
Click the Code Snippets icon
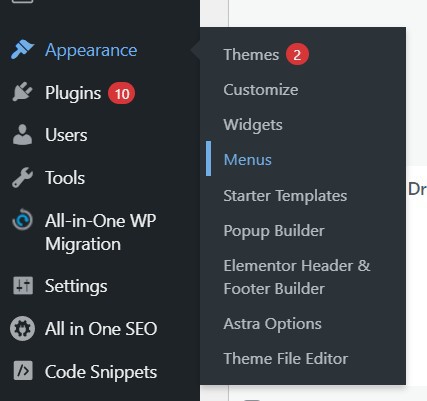tap(23, 371)
